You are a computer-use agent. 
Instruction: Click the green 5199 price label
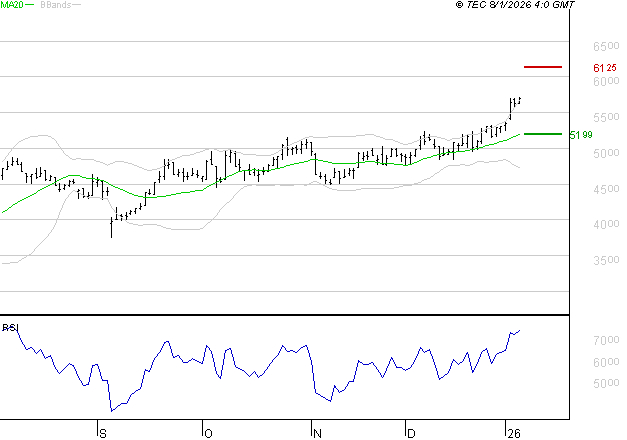pos(581,135)
